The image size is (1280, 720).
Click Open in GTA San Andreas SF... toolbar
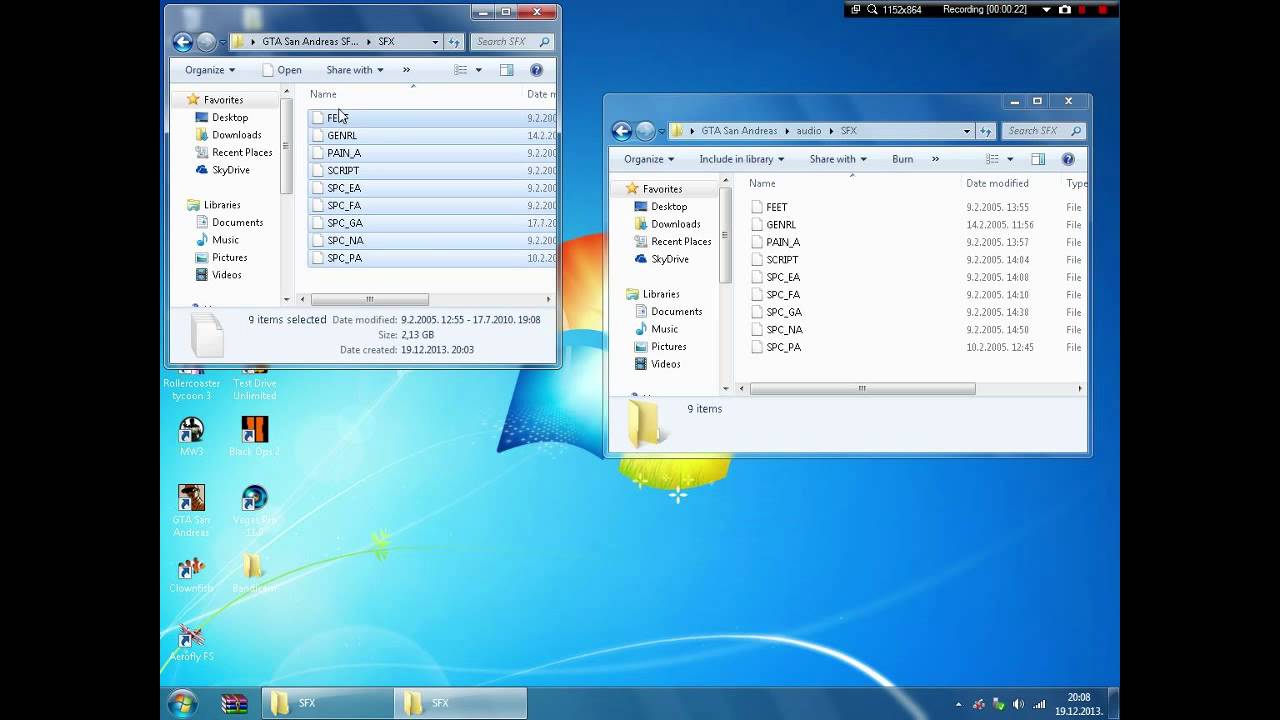(282, 70)
